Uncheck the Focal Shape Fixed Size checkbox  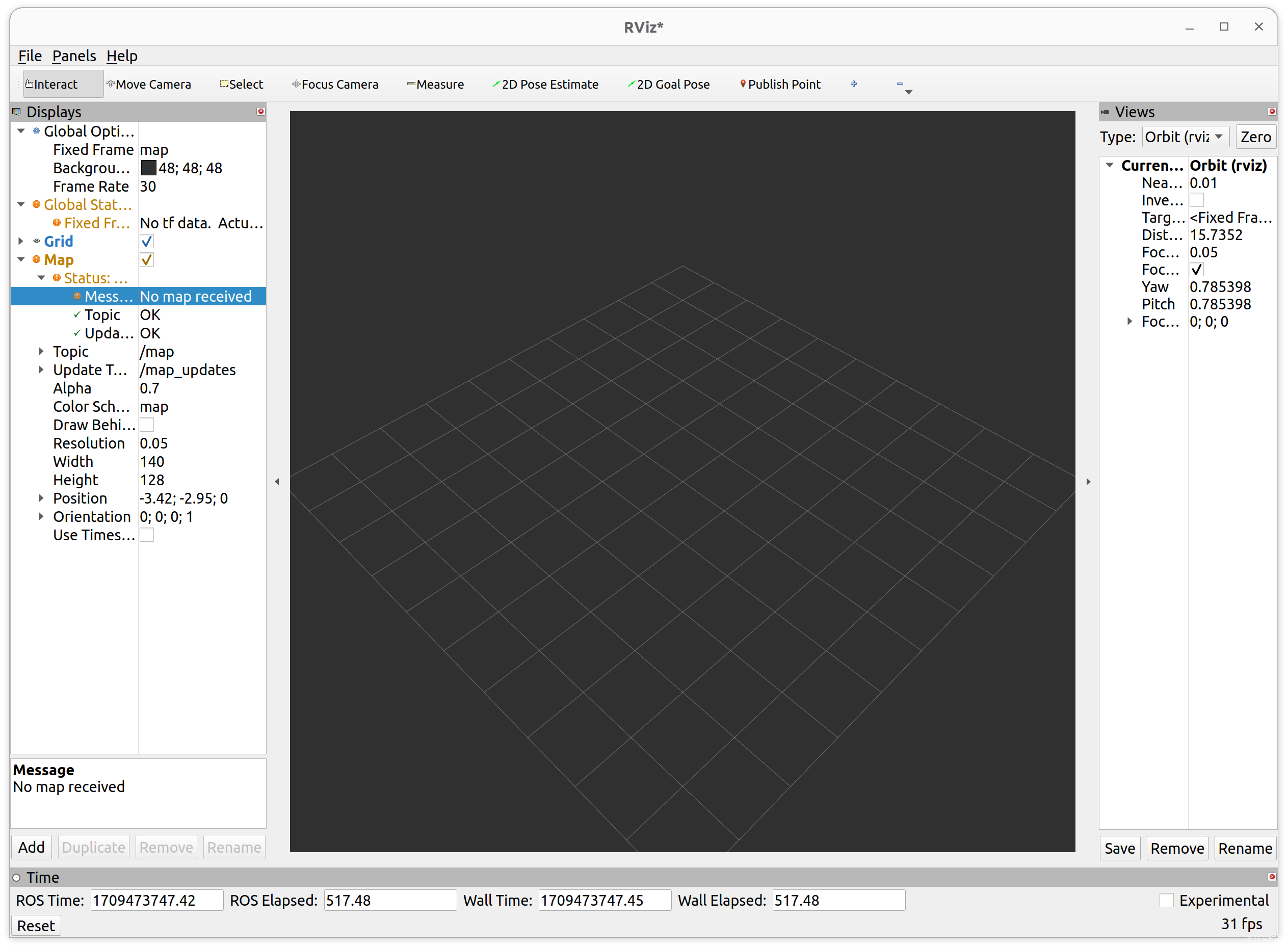(1196, 269)
